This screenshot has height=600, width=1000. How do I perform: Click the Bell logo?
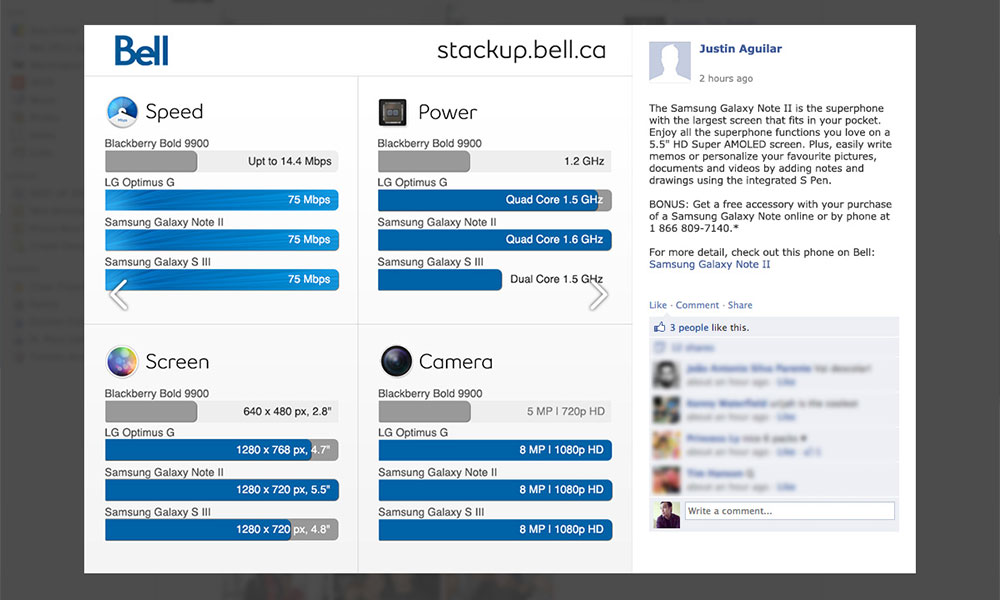(142, 50)
